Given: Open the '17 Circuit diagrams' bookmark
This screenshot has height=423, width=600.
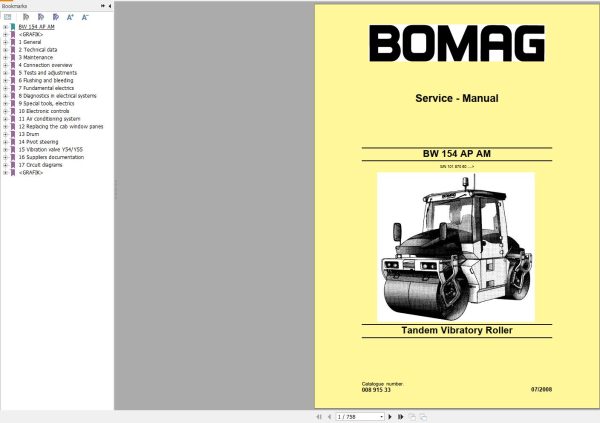Looking at the screenshot, I should pos(40,165).
